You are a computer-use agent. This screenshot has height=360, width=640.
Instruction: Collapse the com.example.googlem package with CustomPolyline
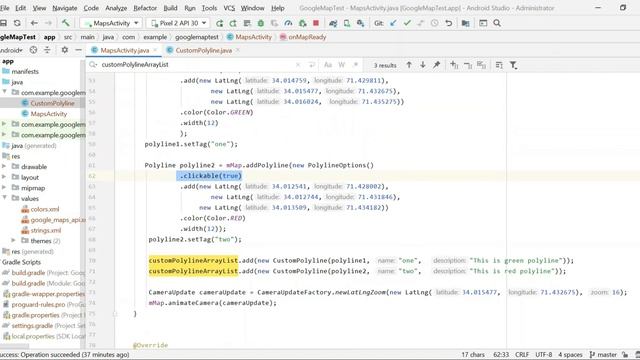(4, 92)
